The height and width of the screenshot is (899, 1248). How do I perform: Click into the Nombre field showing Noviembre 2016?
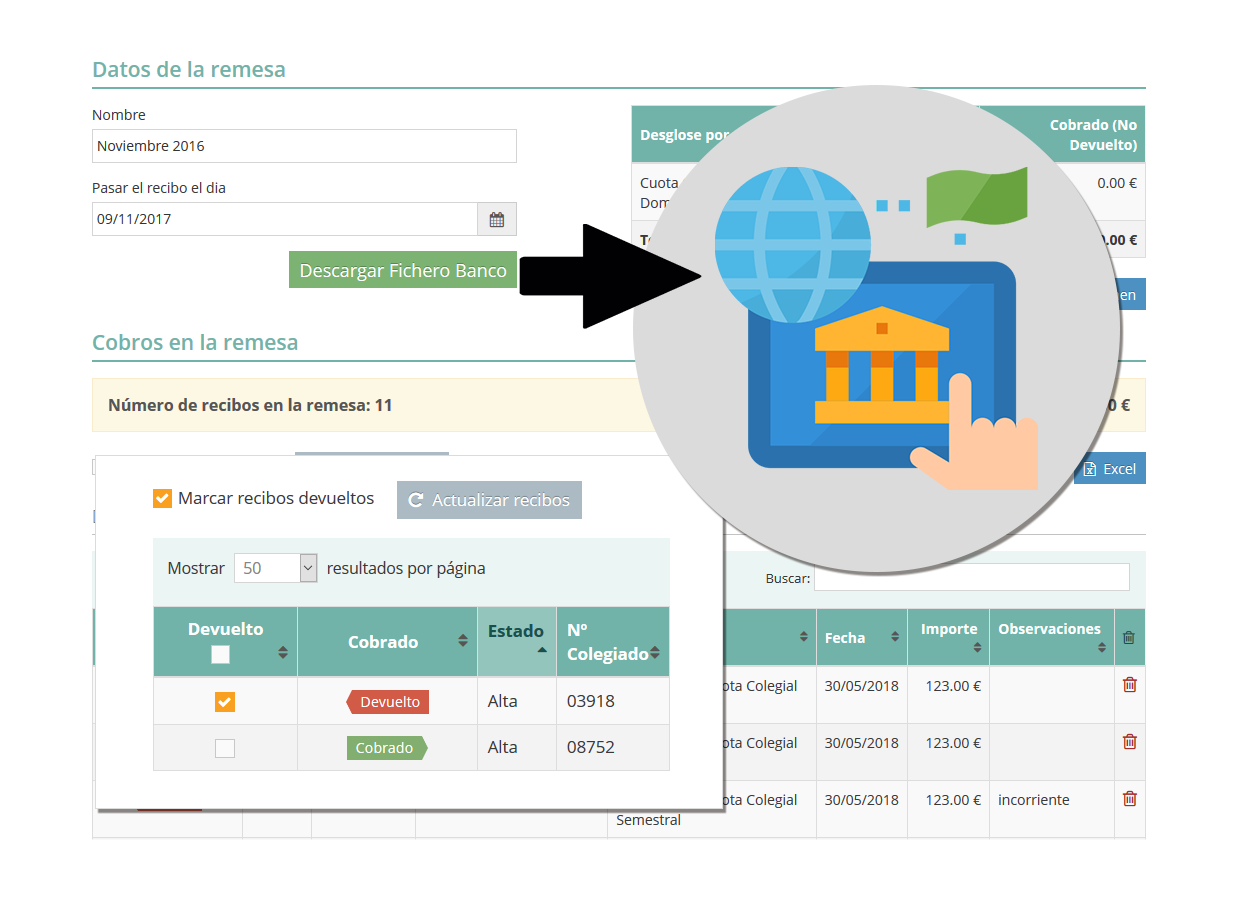tap(304, 146)
